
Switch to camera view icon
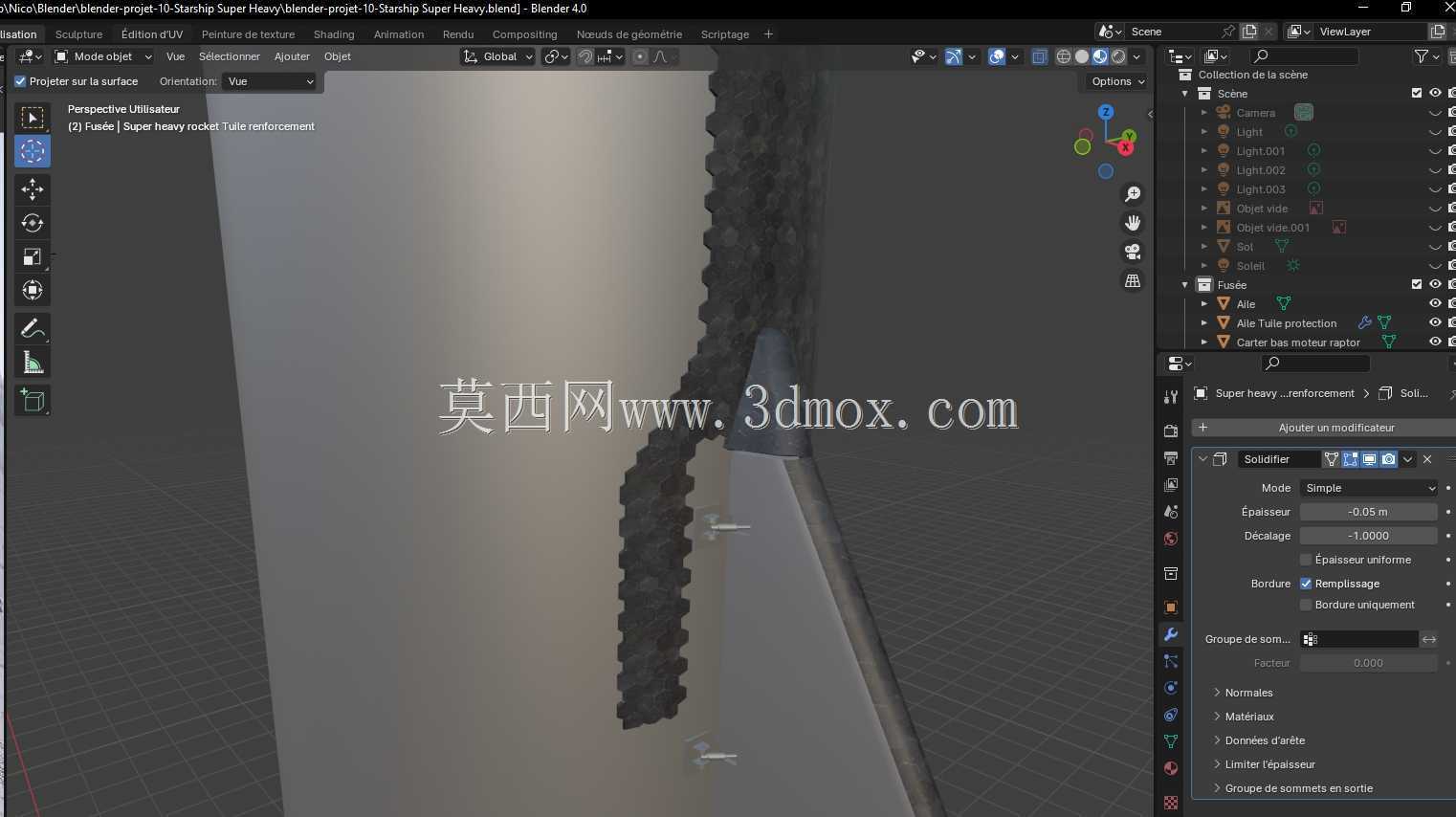point(1133,252)
